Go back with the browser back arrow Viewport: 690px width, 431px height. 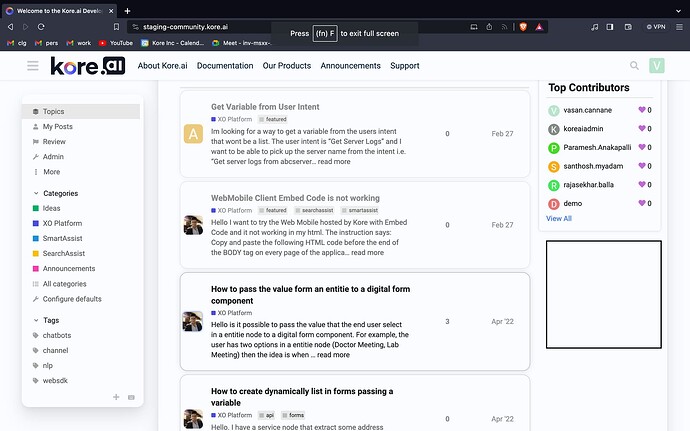pyautogui.click(x=11, y=27)
